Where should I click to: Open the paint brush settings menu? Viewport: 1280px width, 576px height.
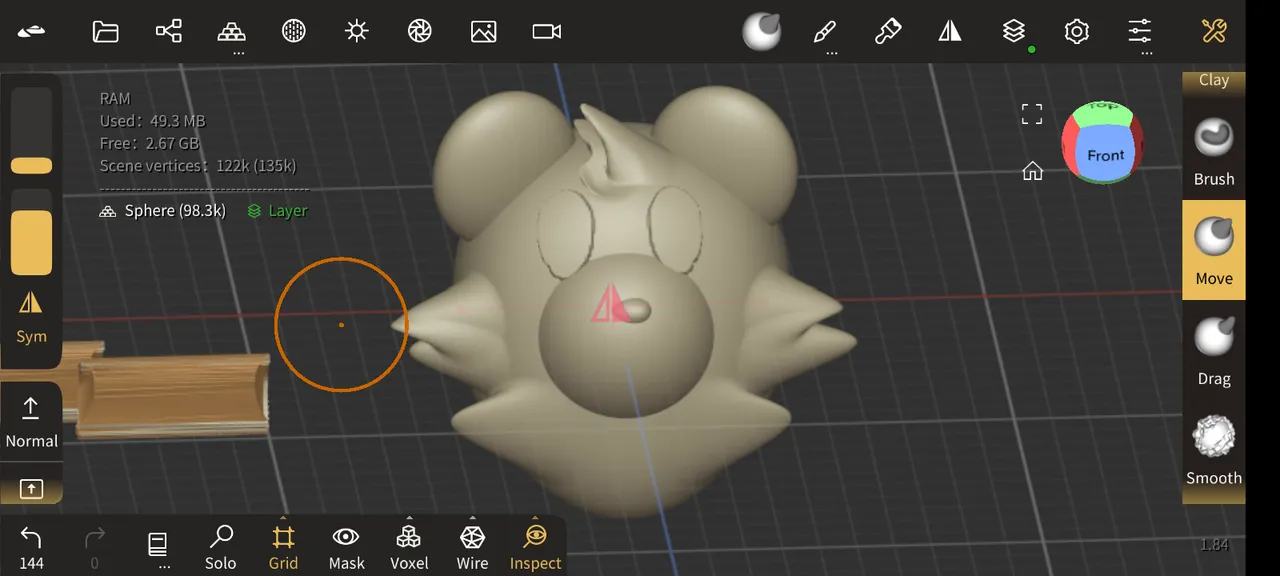[x=888, y=31]
